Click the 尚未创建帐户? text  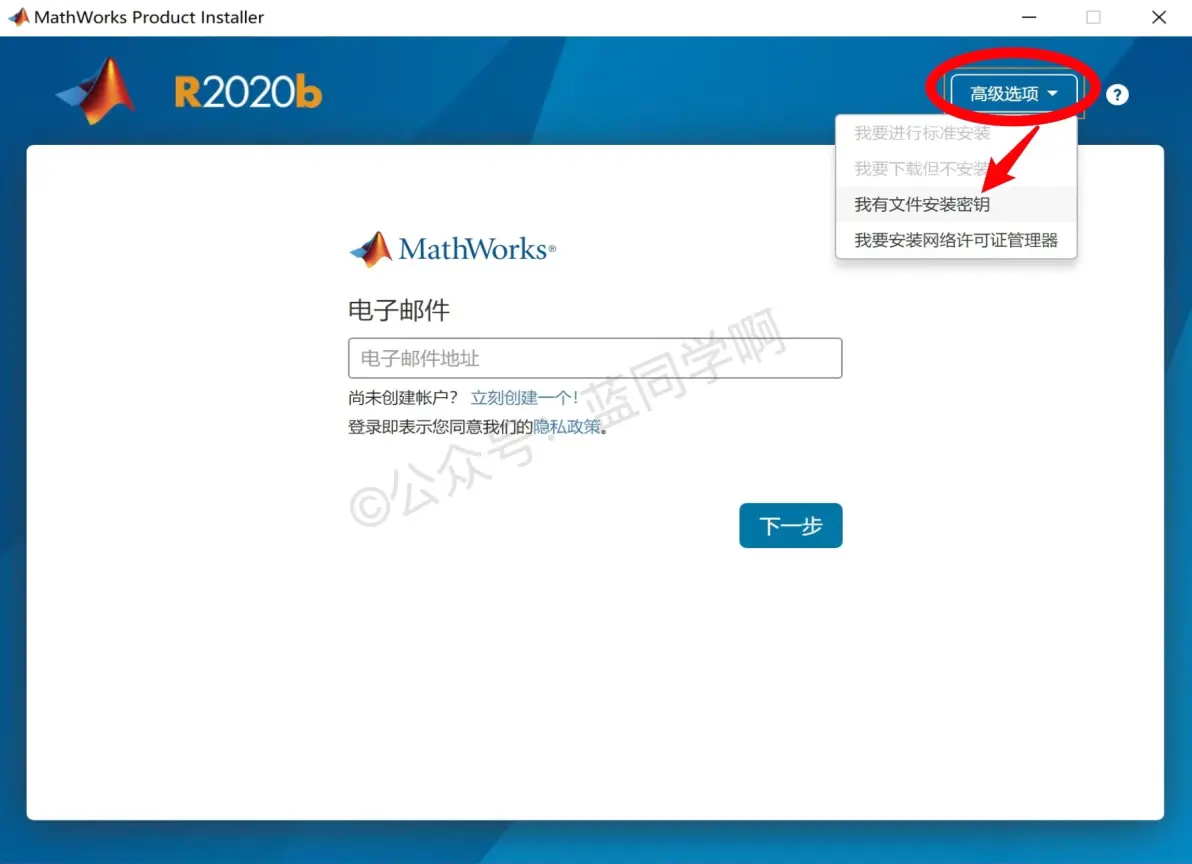403,397
